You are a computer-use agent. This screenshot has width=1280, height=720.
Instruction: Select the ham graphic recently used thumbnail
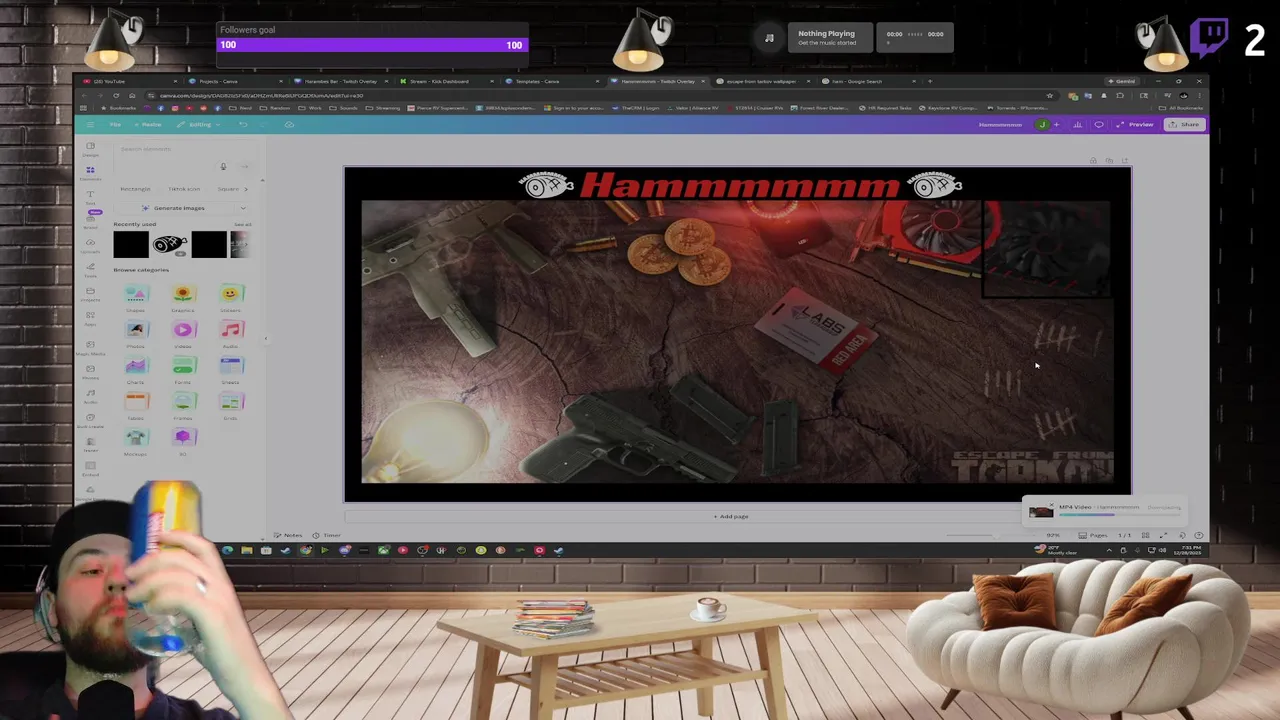pos(170,243)
